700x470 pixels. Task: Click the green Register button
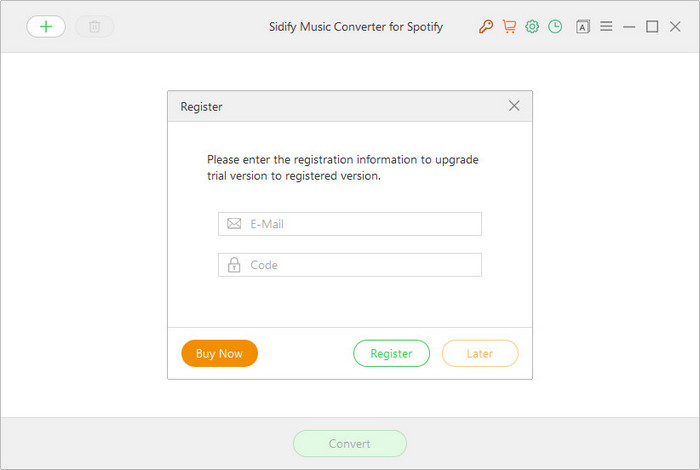[392, 354]
